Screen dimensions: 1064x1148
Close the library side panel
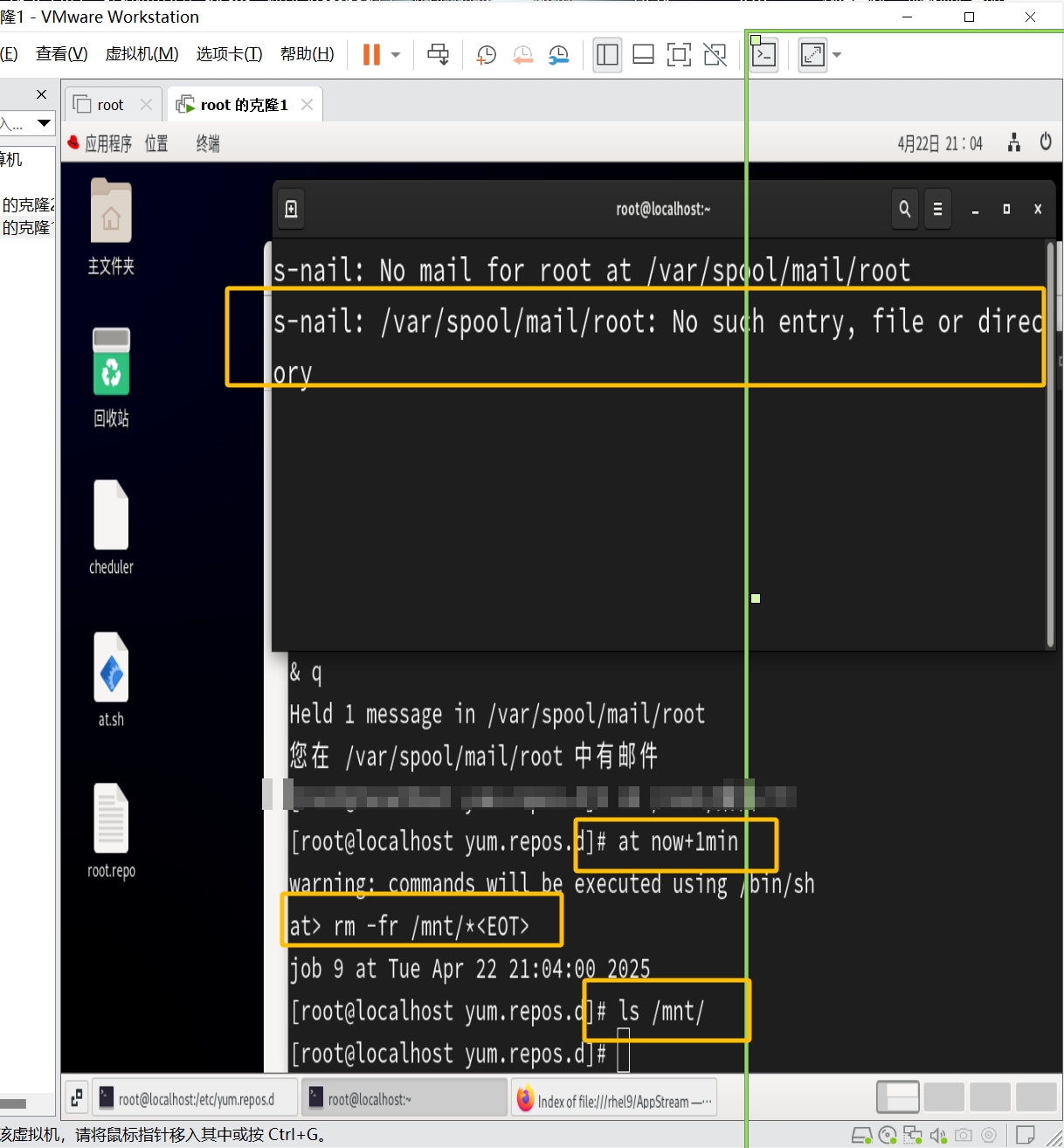tap(41, 93)
